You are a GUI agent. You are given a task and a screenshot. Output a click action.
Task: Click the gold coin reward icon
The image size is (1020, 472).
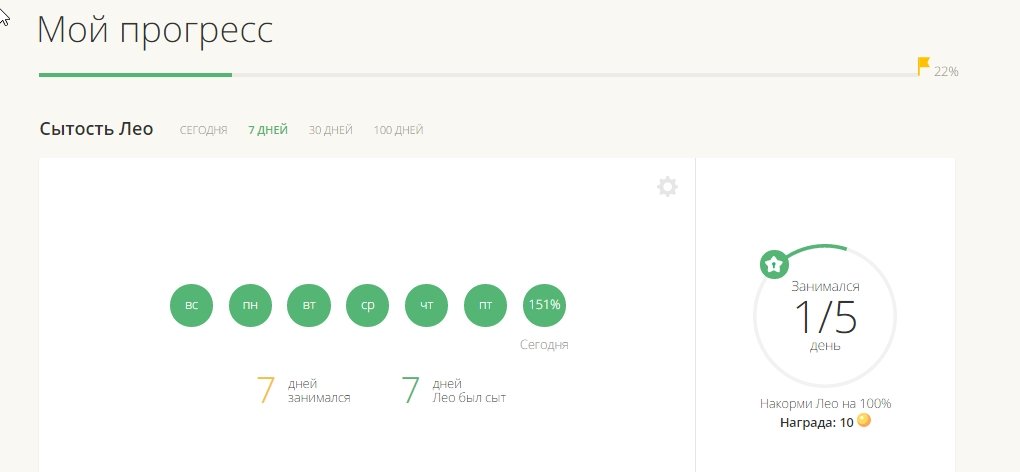(864, 421)
